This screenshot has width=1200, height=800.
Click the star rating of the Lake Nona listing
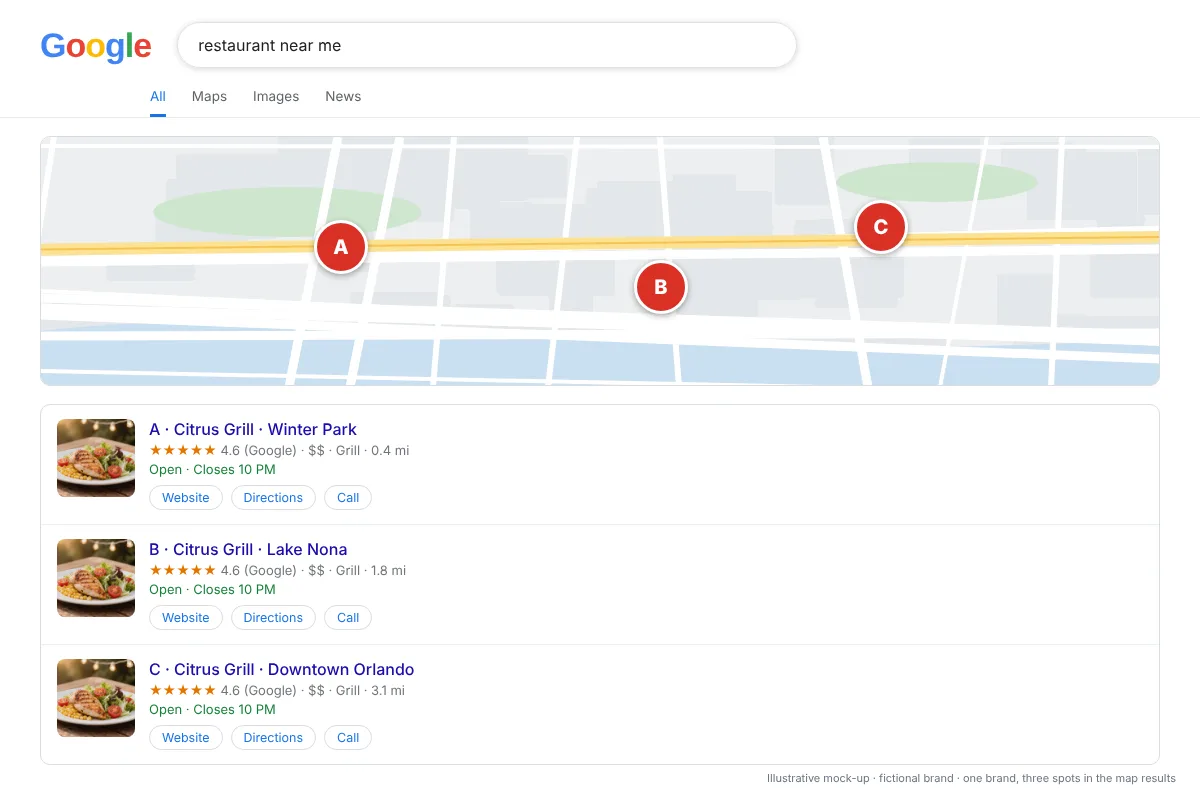(182, 571)
